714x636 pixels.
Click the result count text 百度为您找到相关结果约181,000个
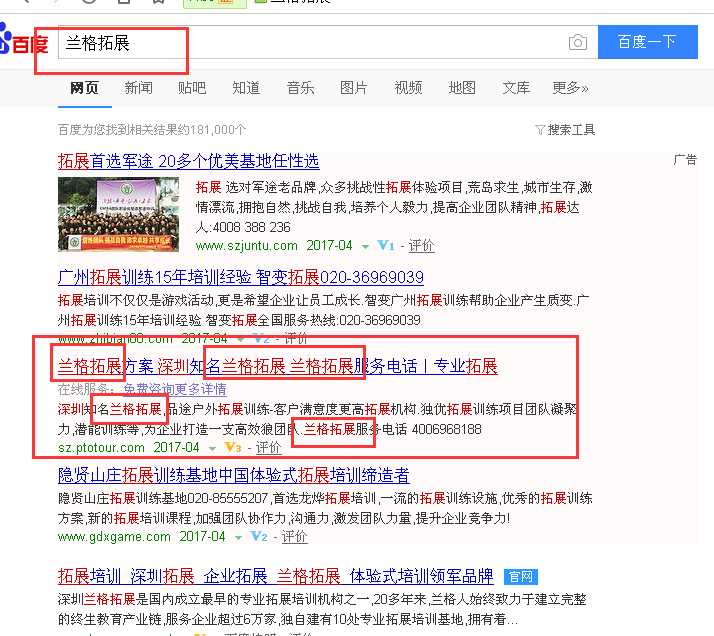tap(152, 130)
